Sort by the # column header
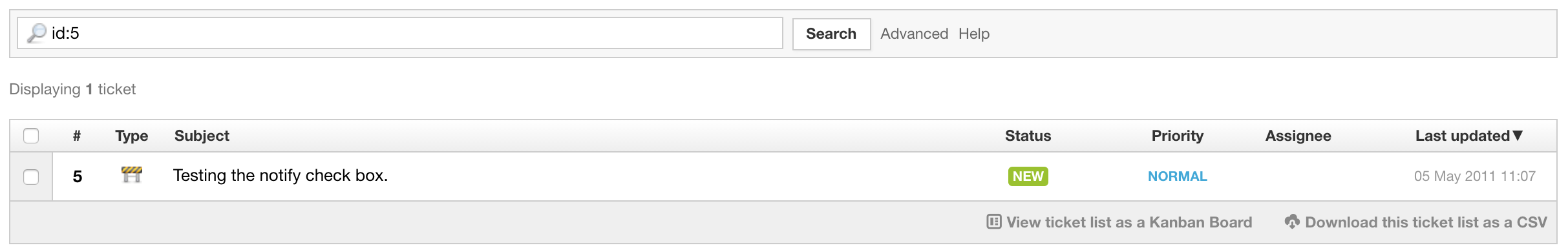Viewport: 1568px width, 252px height. (x=77, y=136)
